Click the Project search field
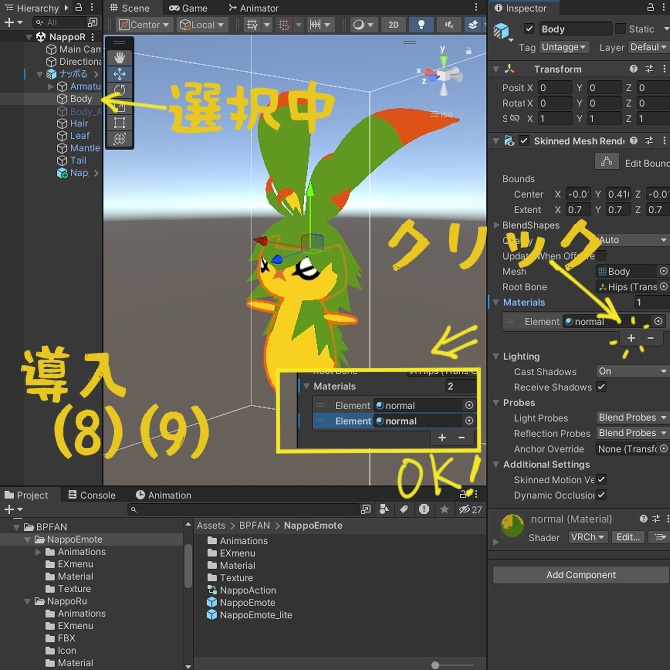 (x=245, y=509)
